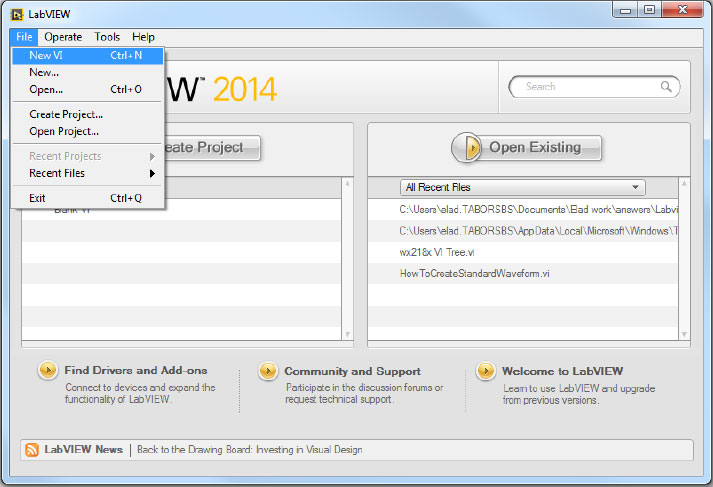
Task: Choose Create Project... in File menu
Action: (66, 114)
